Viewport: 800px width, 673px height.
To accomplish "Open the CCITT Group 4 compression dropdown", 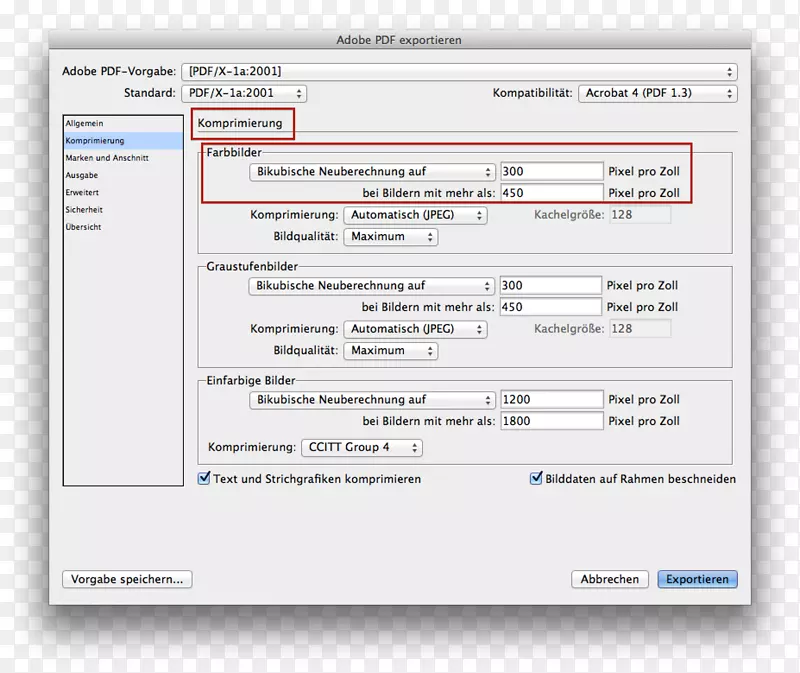I will pyautogui.click(x=361, y=447).
